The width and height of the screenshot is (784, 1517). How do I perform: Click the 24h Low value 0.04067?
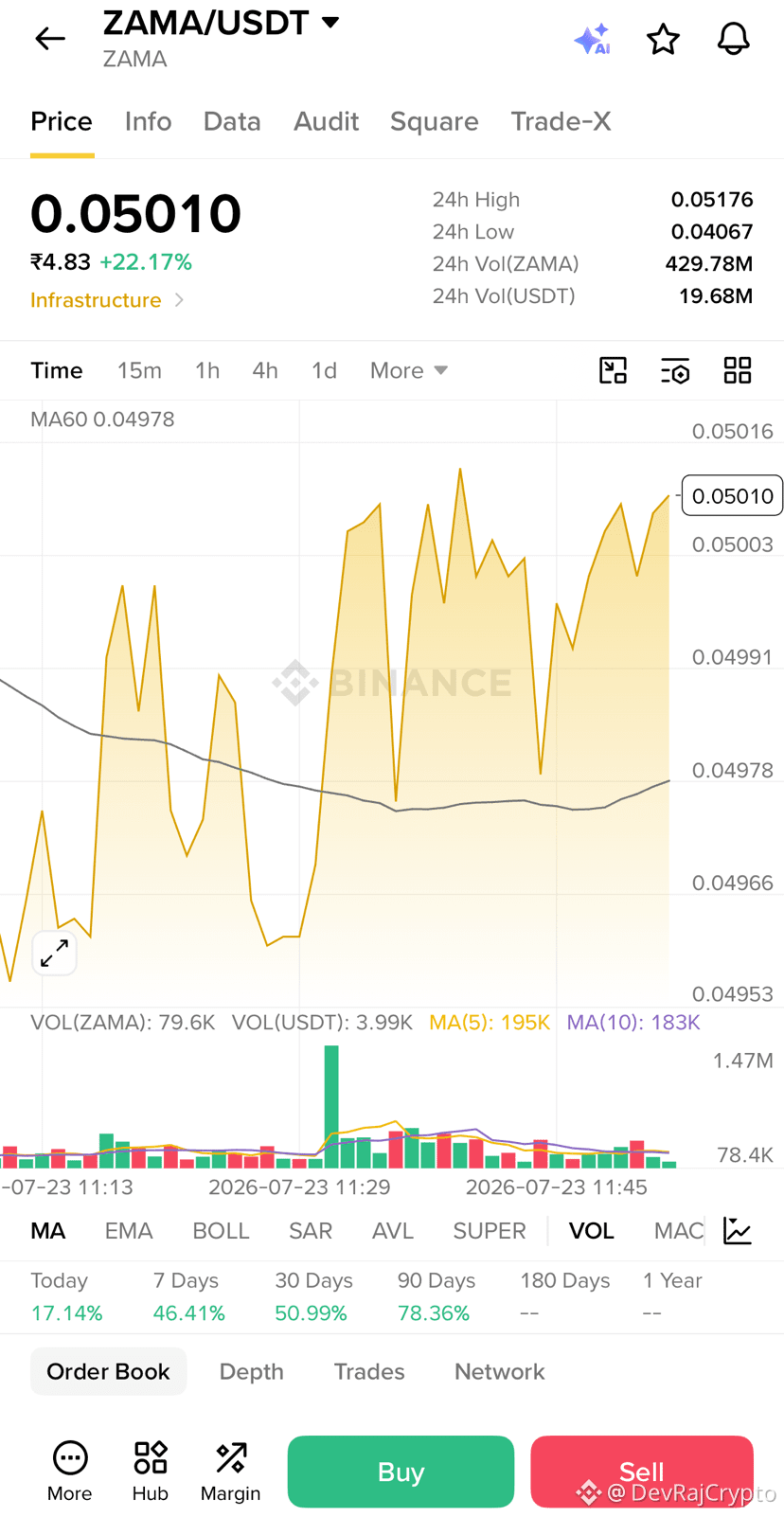click(712, 232)
